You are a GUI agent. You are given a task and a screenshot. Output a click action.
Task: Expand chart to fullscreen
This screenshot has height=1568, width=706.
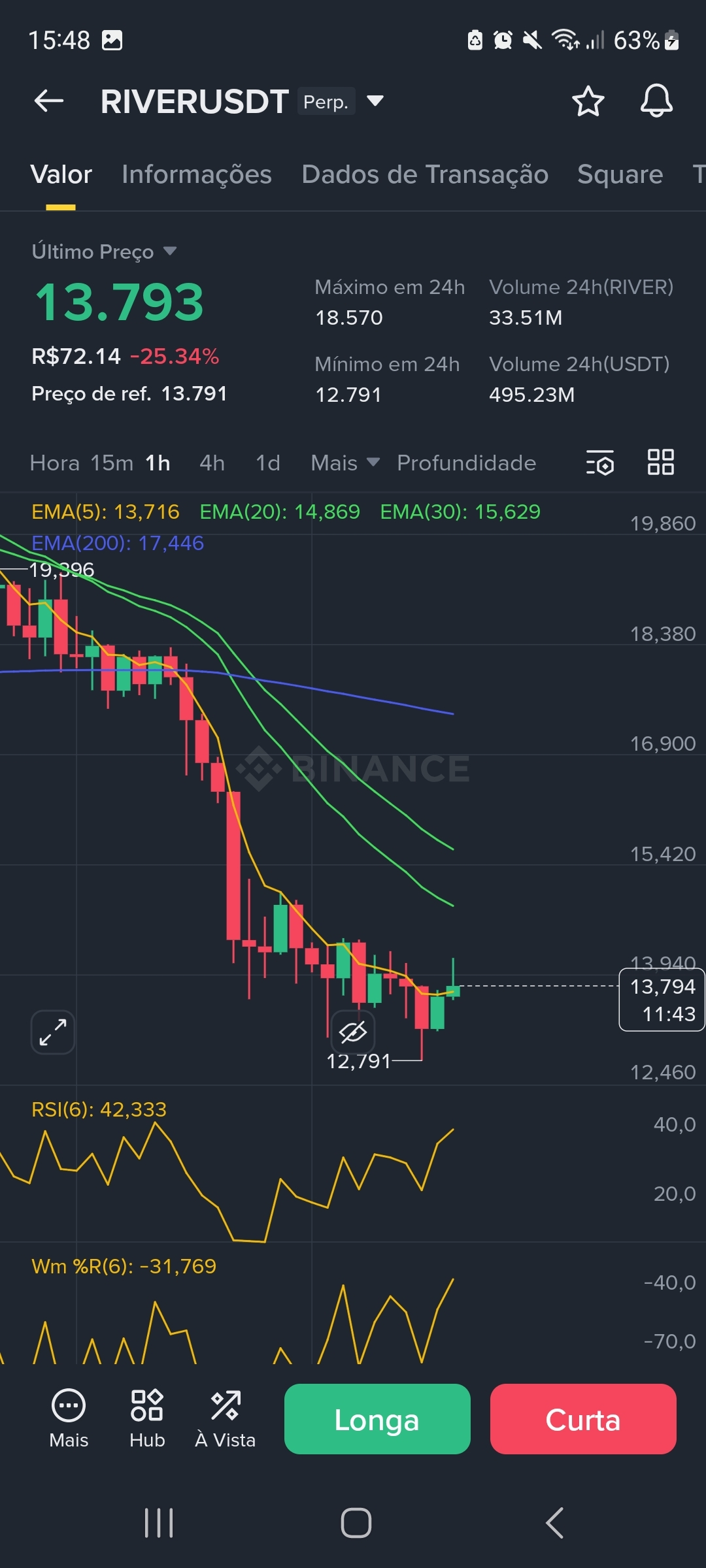click(x=53, y=1032)
